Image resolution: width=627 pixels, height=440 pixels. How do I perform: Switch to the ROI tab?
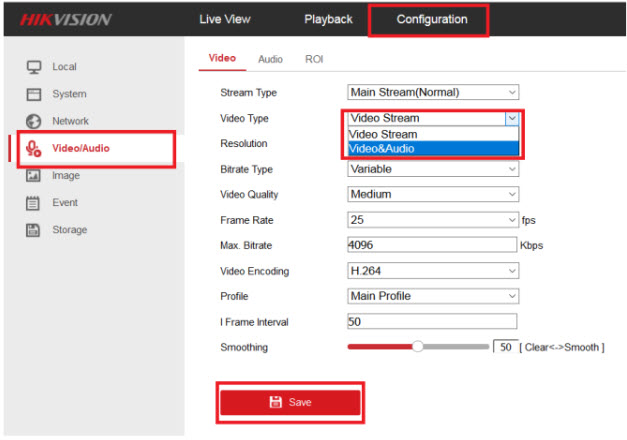point(314,59)
